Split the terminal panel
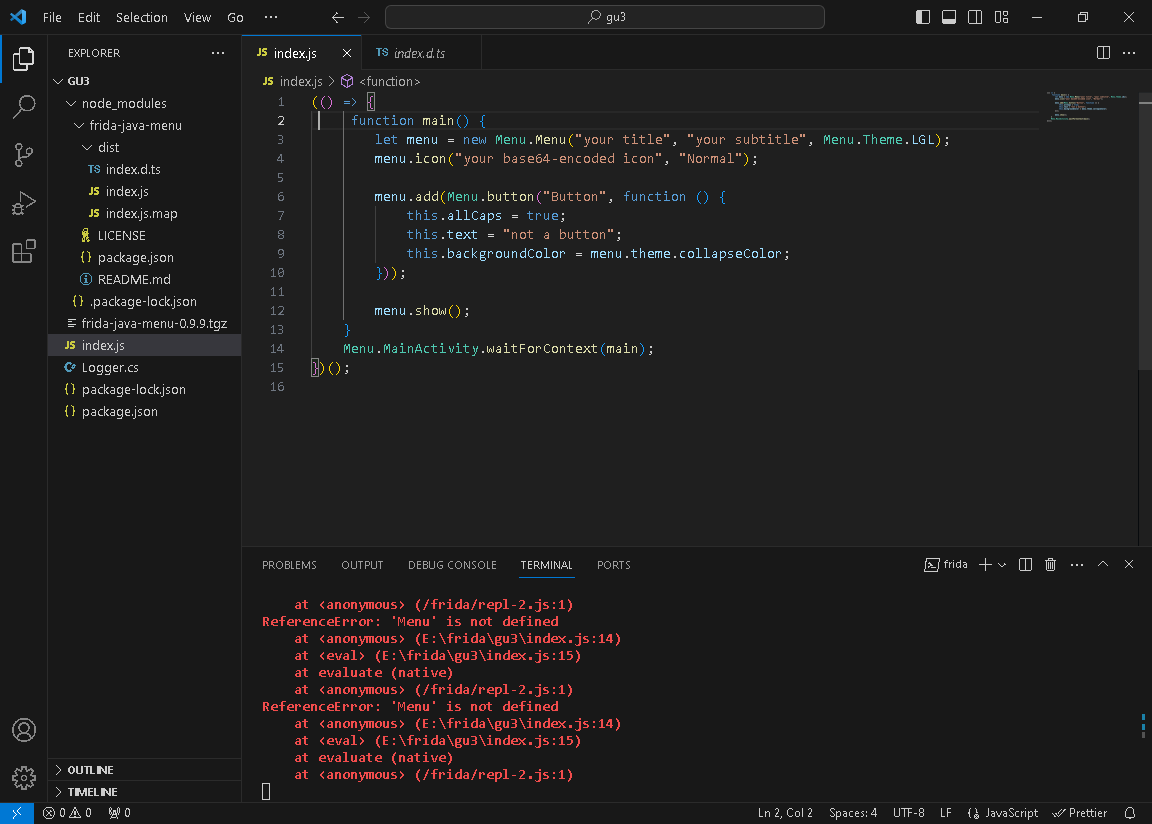This screenshot has width=1152, height=824. click(1026, 565)
